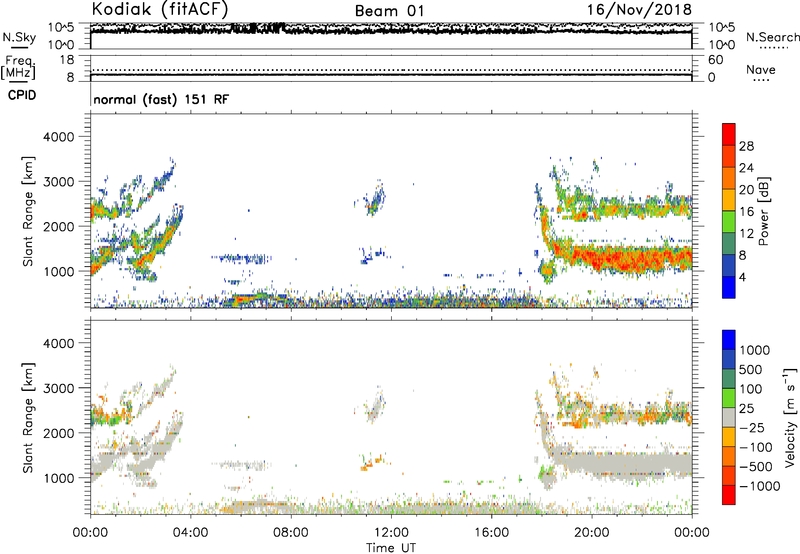
Task: Click the Velocity [m s-1] colorbar title
Action: (x=790, y=418)
